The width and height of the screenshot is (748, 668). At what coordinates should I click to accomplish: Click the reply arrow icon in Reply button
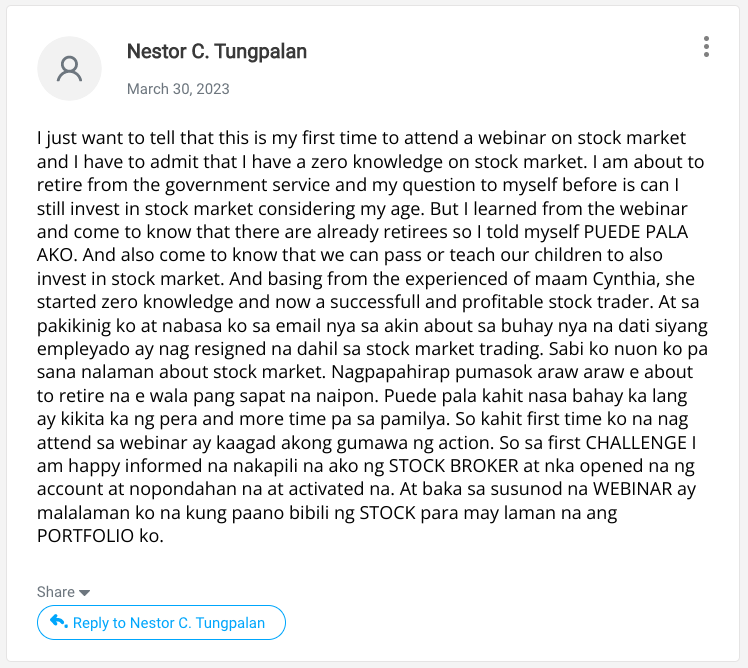59,621
